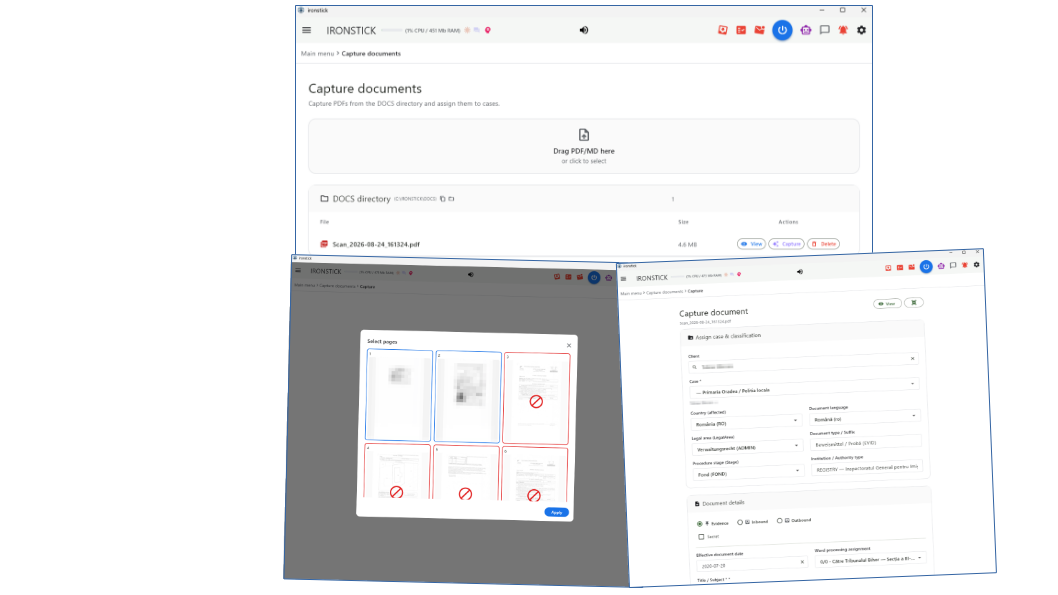
Task: Click red mail icon in top window
Action: (759, 30)
